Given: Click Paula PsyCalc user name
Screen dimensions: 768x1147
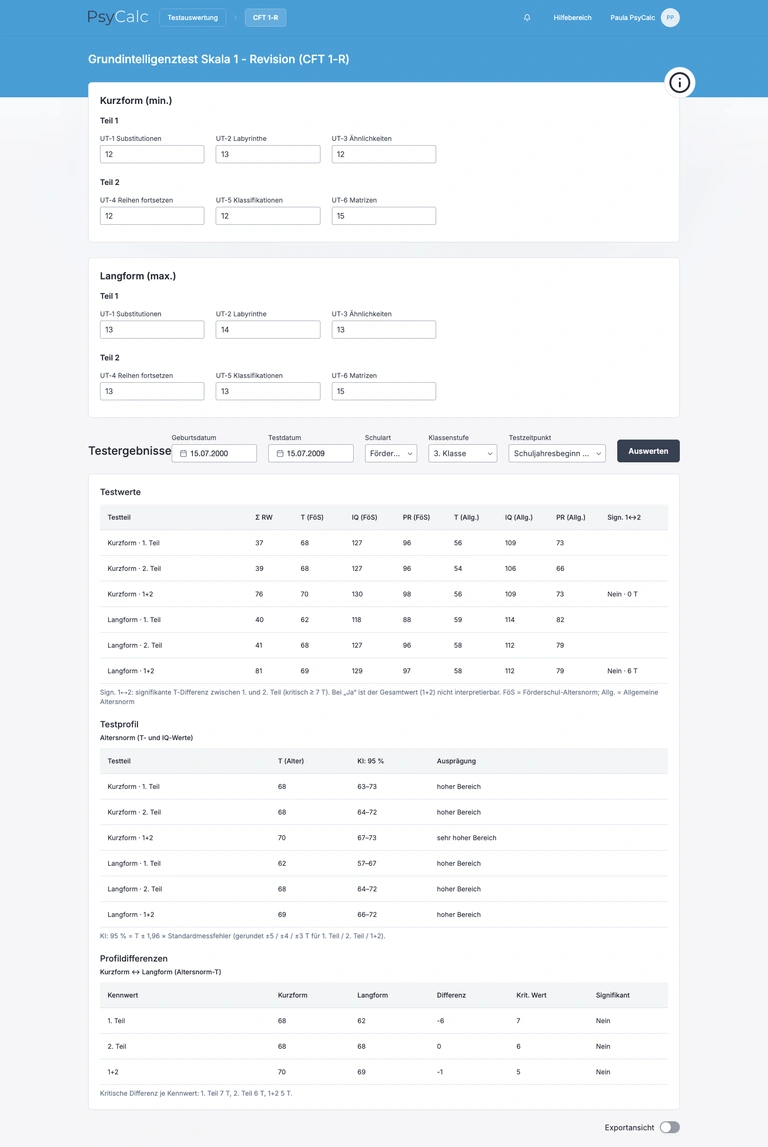Looking at the screenshot, I should [x=633, y=18].
